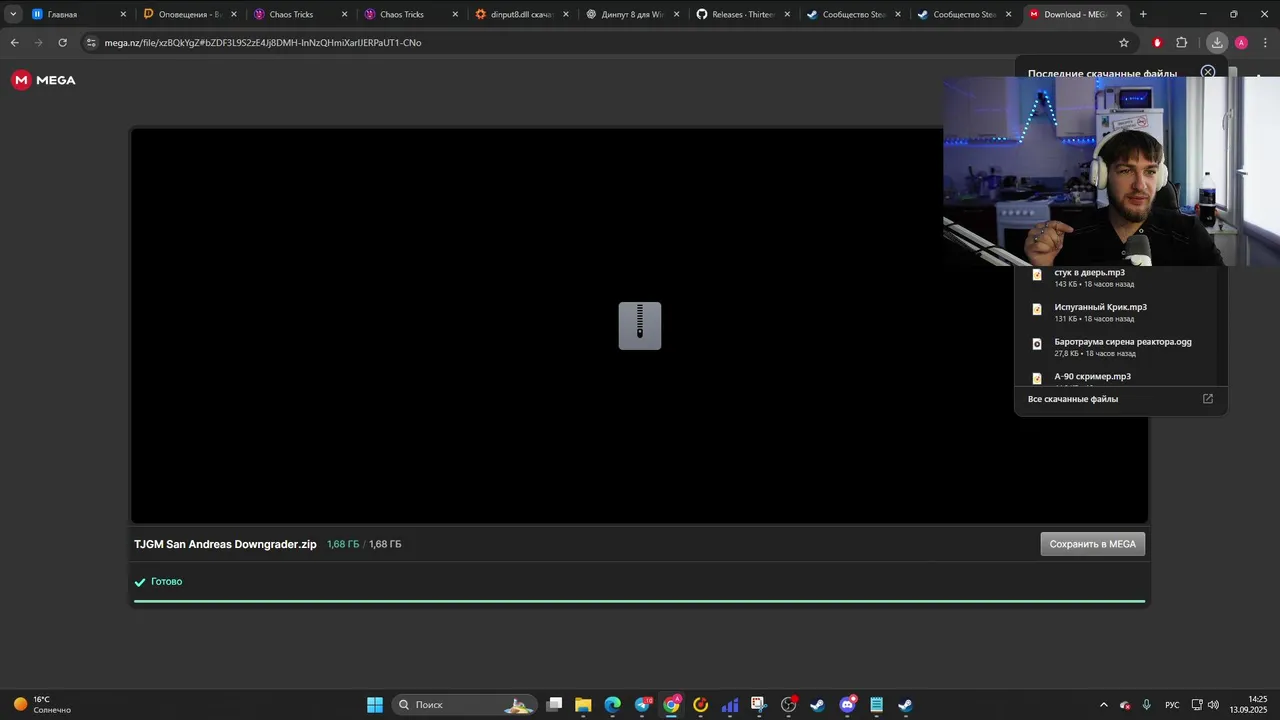Close the recent downloads popup
Image resolution: width=1280 pixels, height=720 pixels.
pyautogui.click(x=1208, y=72)
